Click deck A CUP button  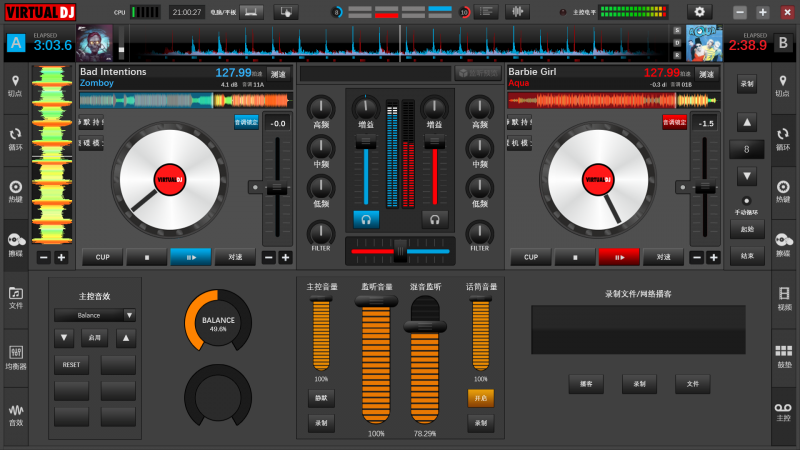(103, 257)
